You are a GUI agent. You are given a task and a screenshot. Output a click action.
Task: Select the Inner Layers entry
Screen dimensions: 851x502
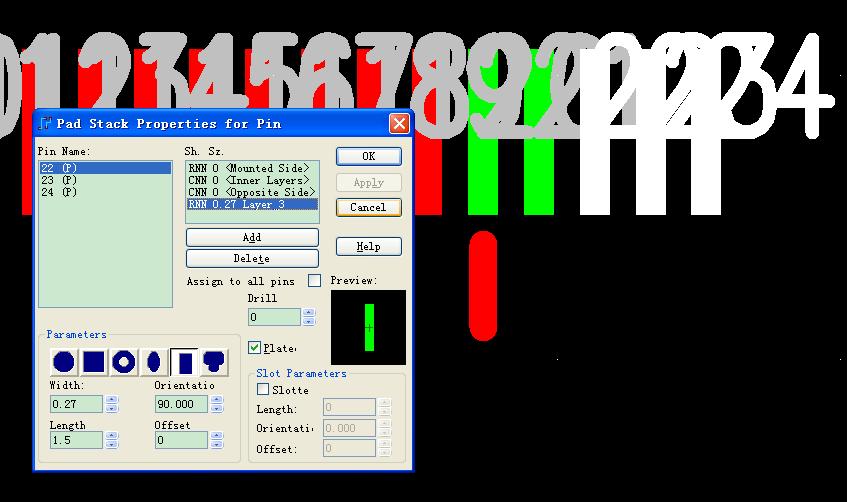coord(252,180)
